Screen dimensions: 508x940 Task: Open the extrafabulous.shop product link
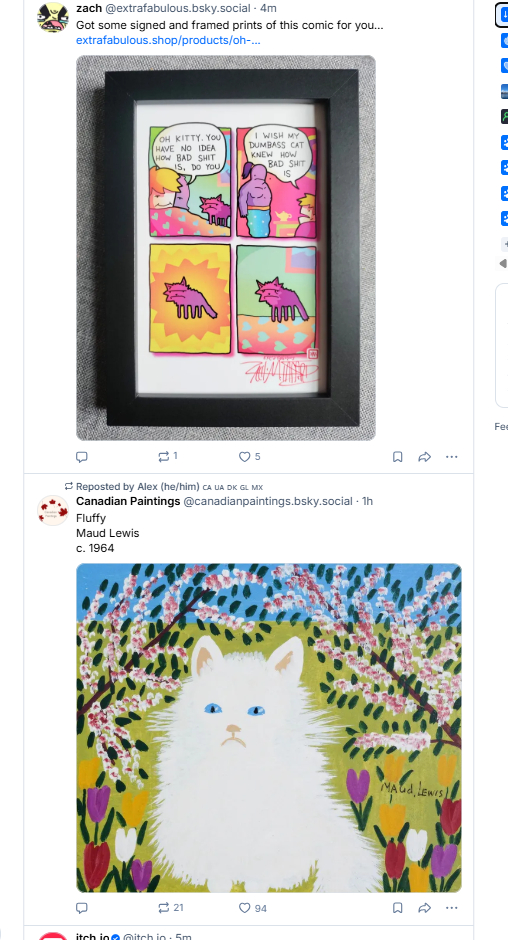168,40
